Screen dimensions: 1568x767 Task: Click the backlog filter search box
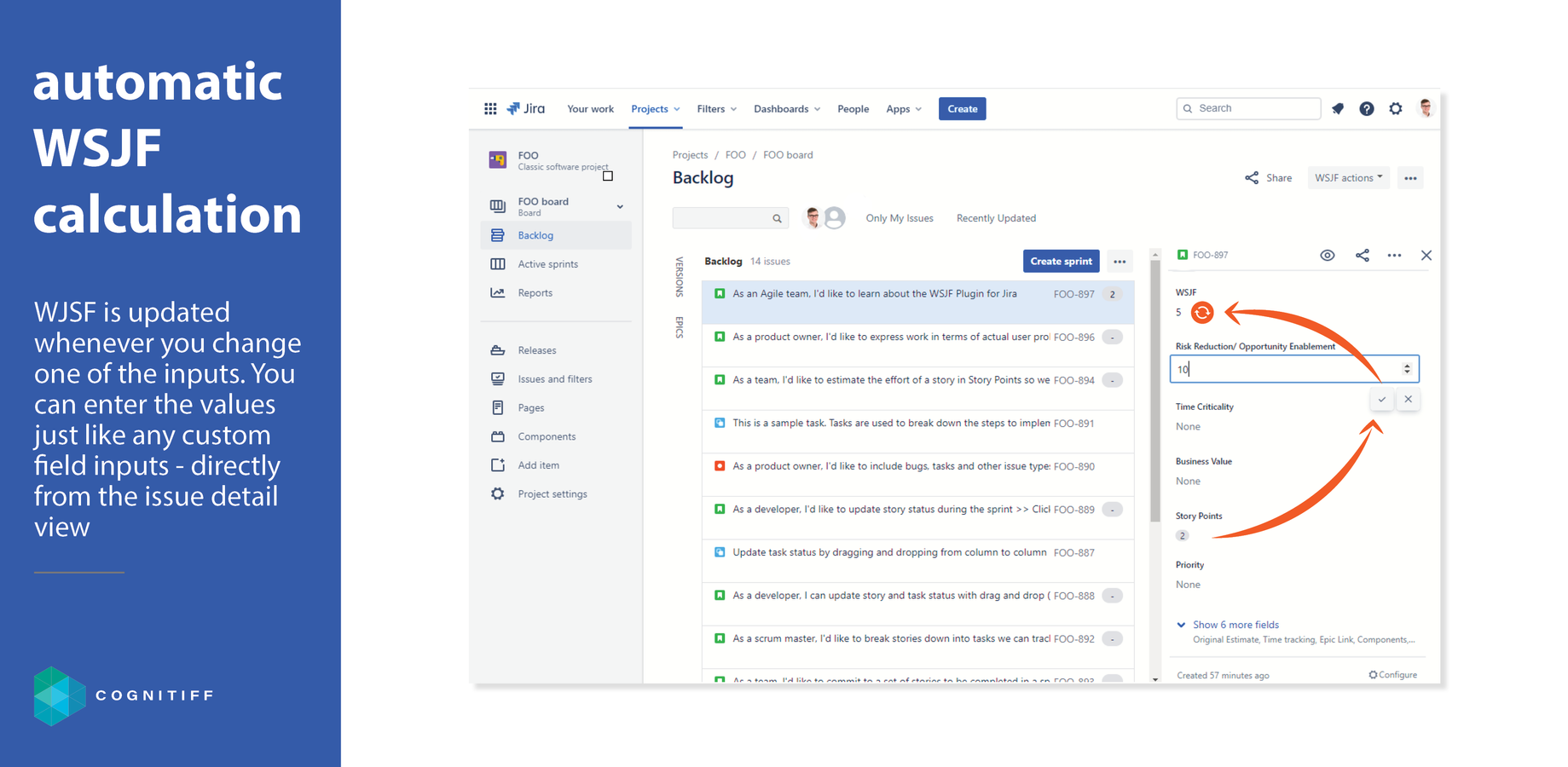[731, 218]
